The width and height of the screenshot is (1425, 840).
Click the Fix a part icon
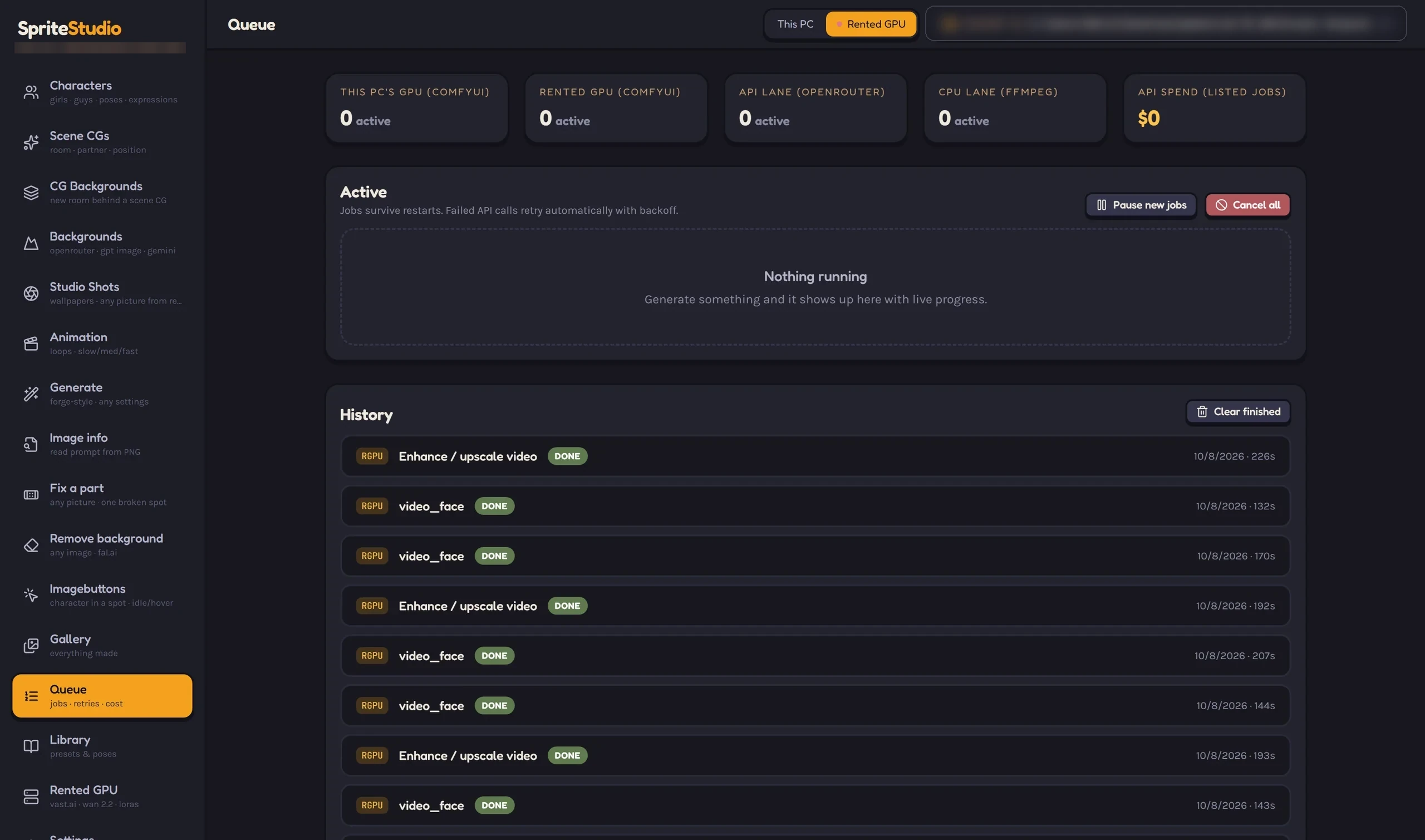pos(31,495)
